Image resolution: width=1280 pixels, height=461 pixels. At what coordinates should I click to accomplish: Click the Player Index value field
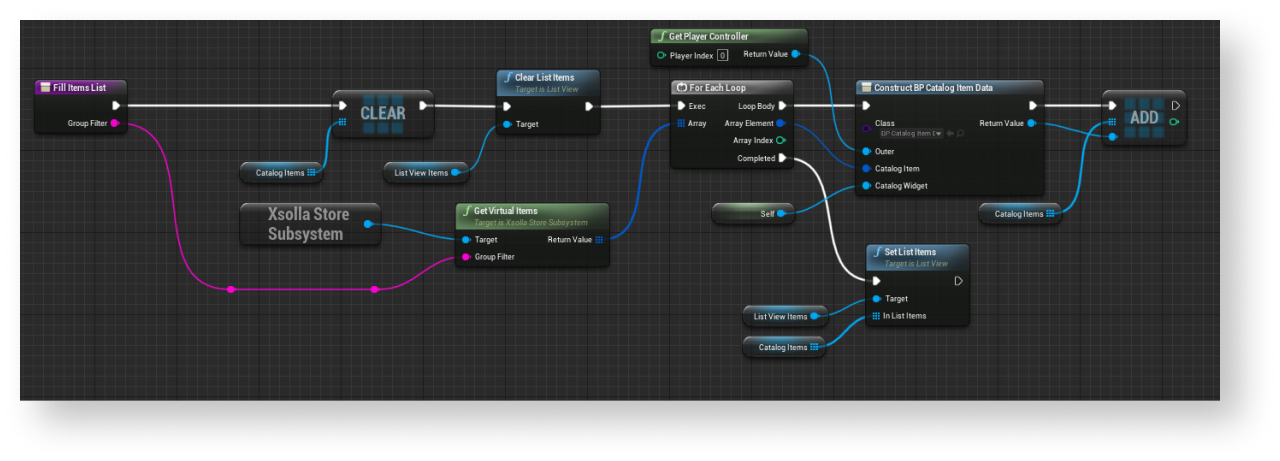(722, 55)
